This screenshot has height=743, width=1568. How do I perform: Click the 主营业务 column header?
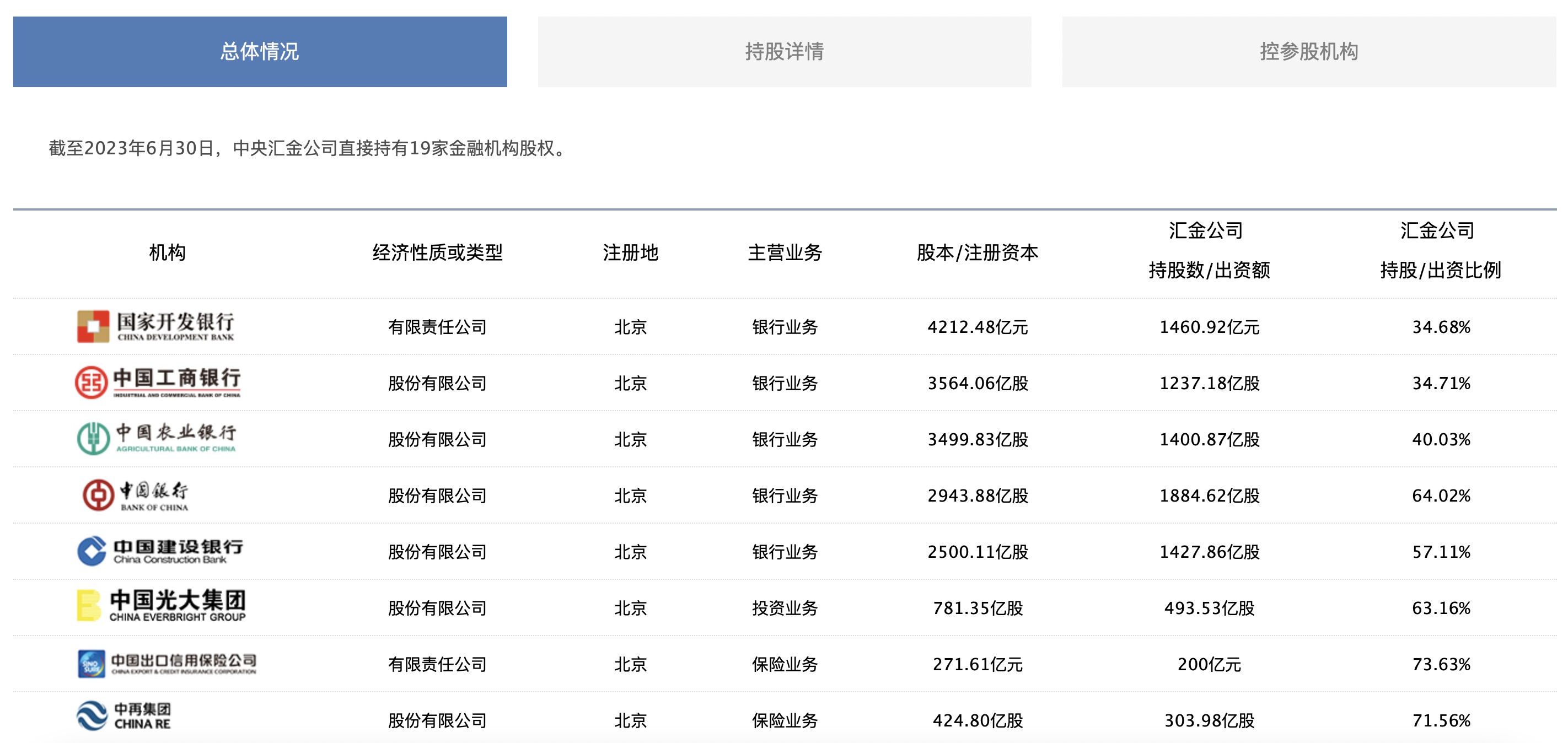pyautogui.click(x=785, y=252)
